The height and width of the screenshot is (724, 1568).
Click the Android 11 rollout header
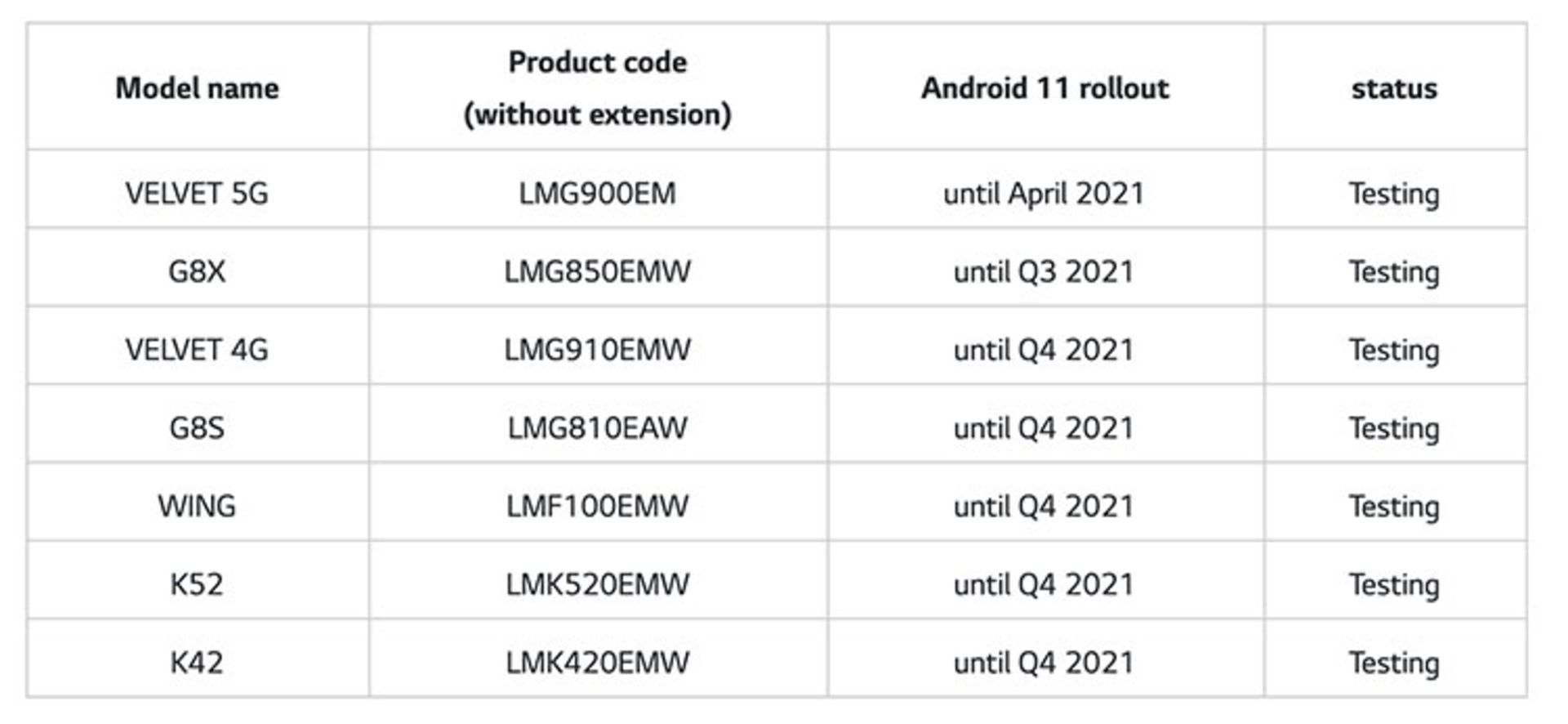[1045, 87]
